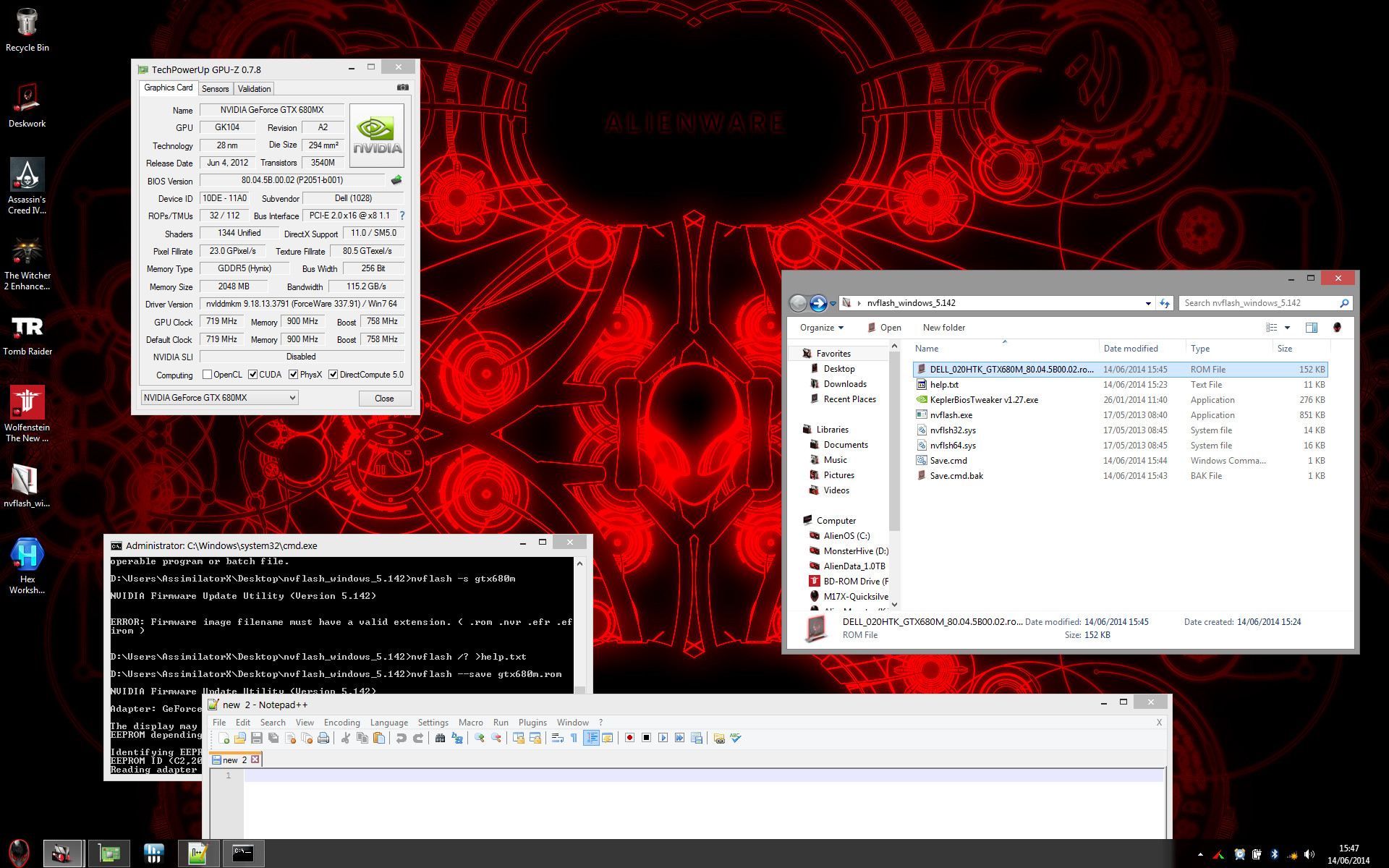Viewport: 1389px width, 868px height.
Task: Toggle OpenCL checkbox in GPU-Z
Action: [x=207, y=375]
